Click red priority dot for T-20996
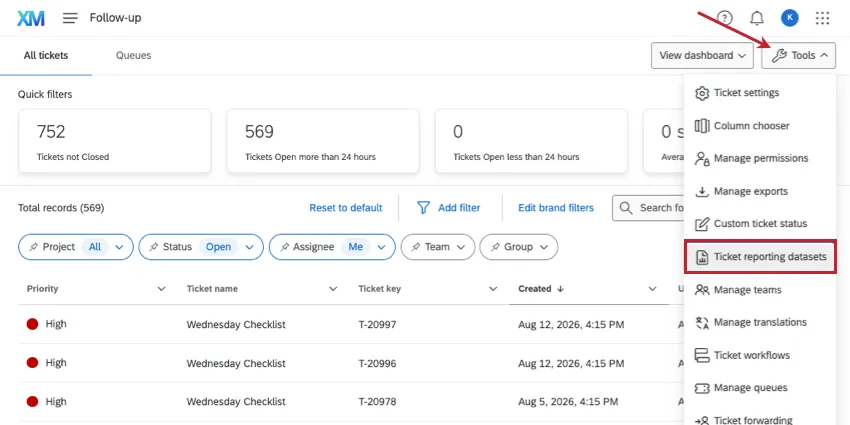The width and height of the screenshot is (850, 425). (x=33, y=363)
